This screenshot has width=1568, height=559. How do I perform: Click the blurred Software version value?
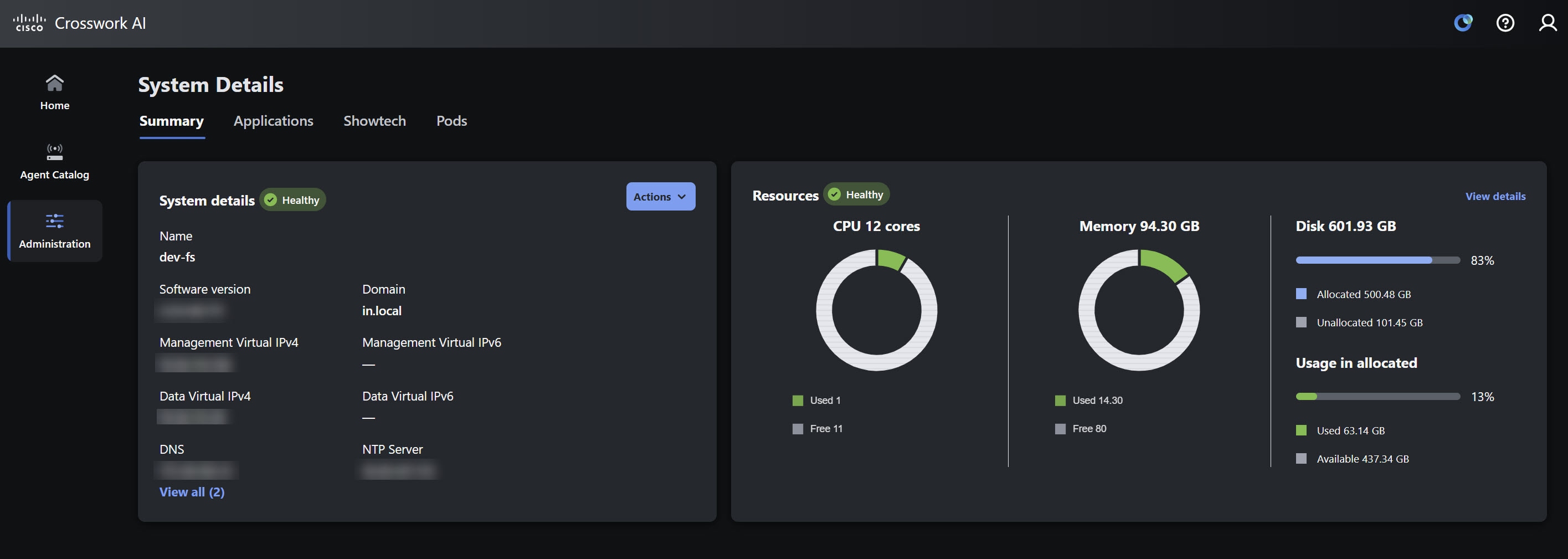coord(191,311)
